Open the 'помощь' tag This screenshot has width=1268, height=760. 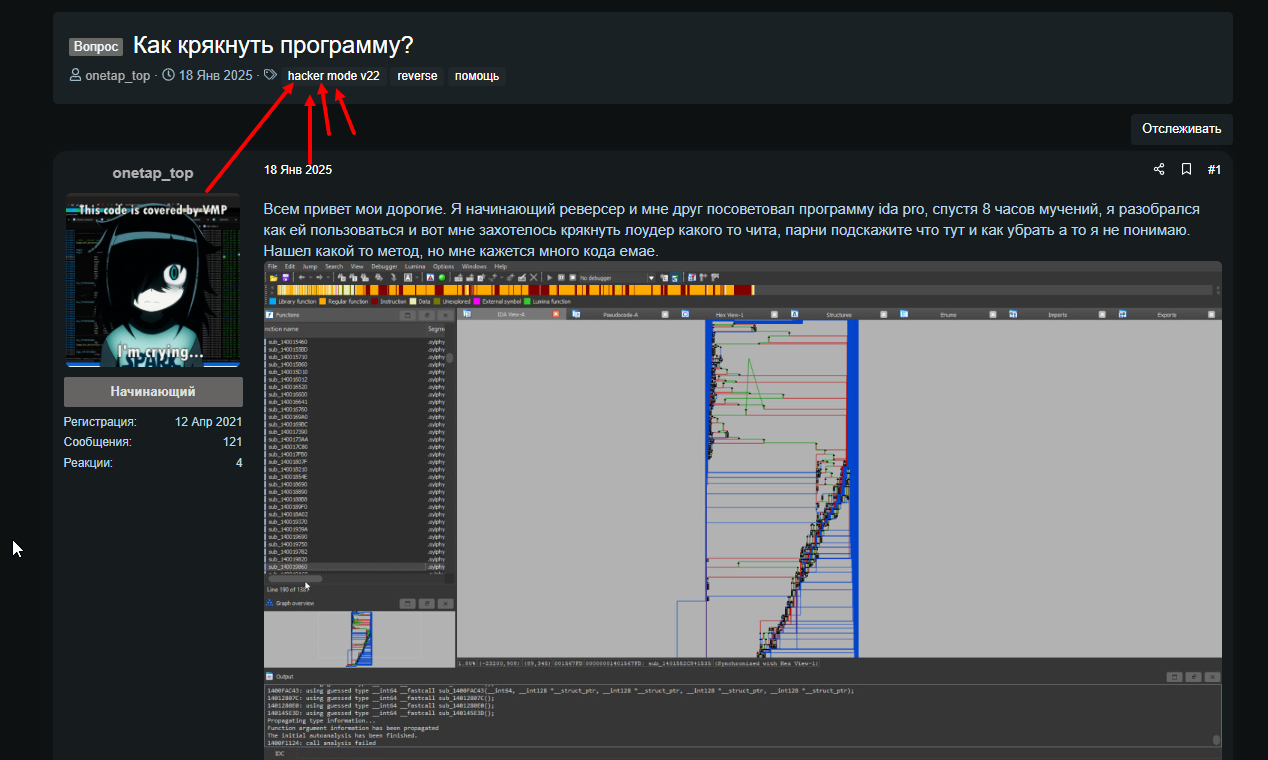coord(477,76)
